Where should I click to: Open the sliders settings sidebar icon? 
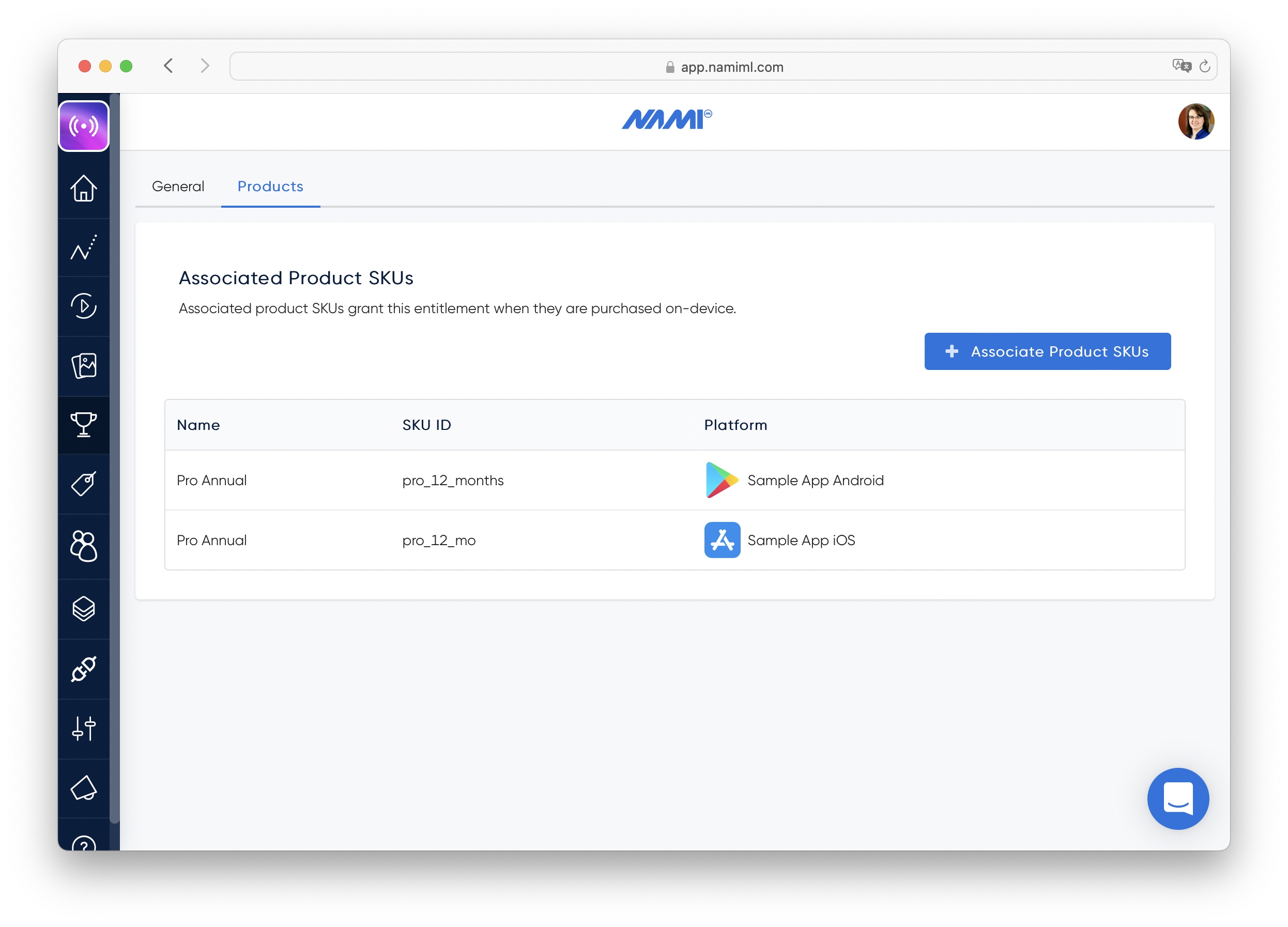pyautogui.click(x=84, y=728)
